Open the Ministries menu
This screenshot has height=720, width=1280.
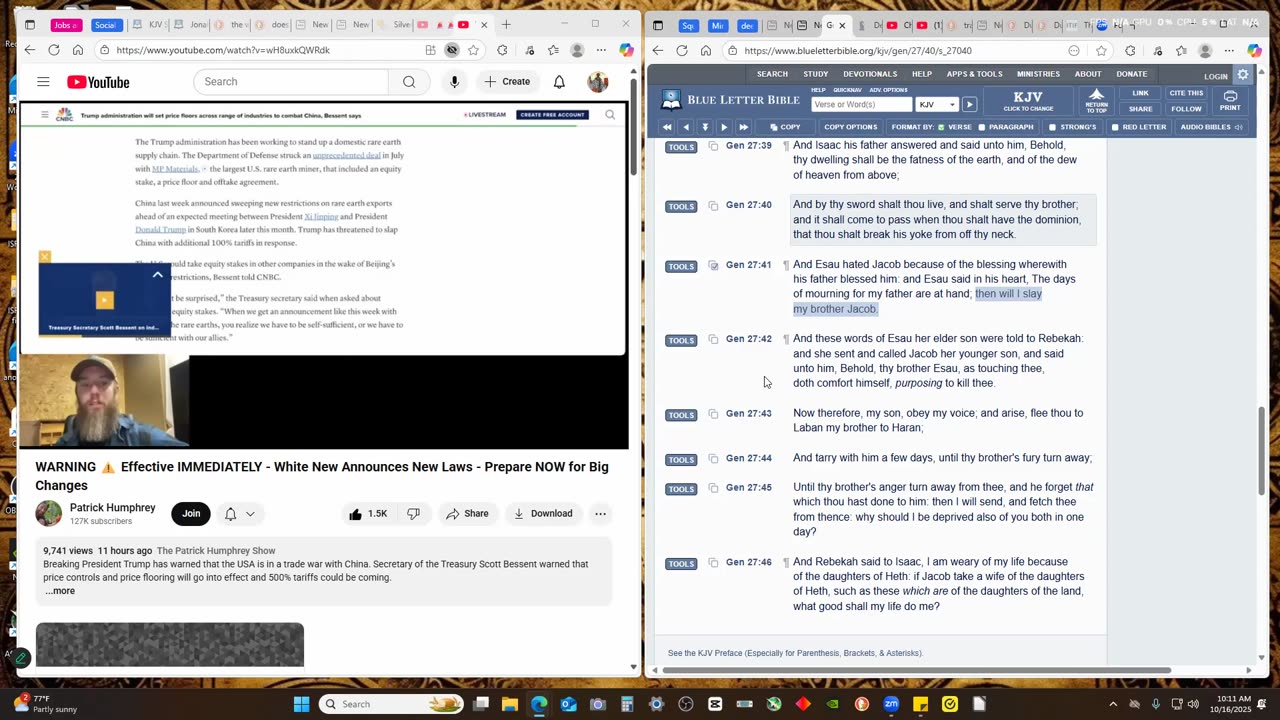(x=1038, y=74)
